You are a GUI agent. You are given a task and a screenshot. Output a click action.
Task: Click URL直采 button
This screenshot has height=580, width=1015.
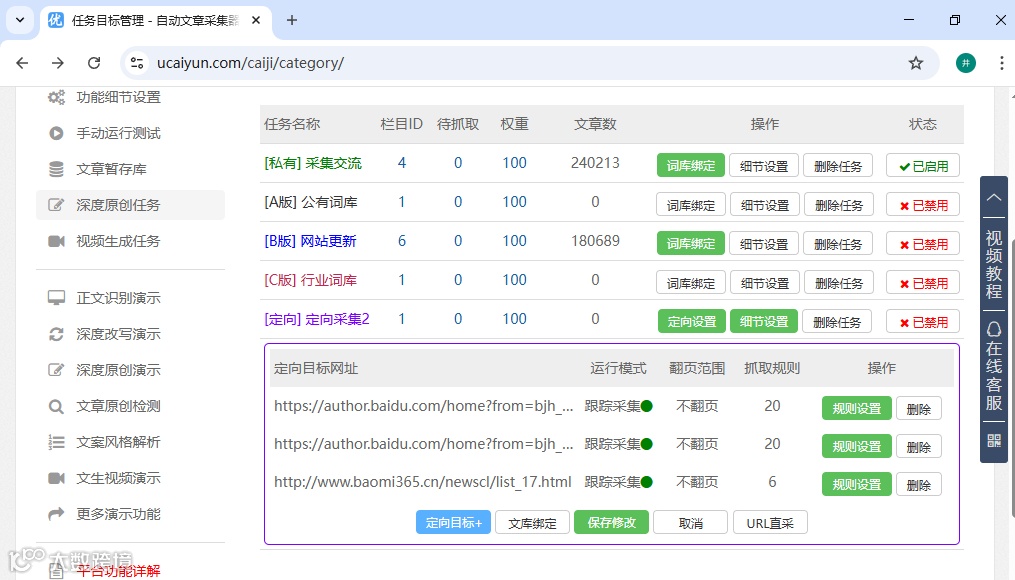coord(770,523)
